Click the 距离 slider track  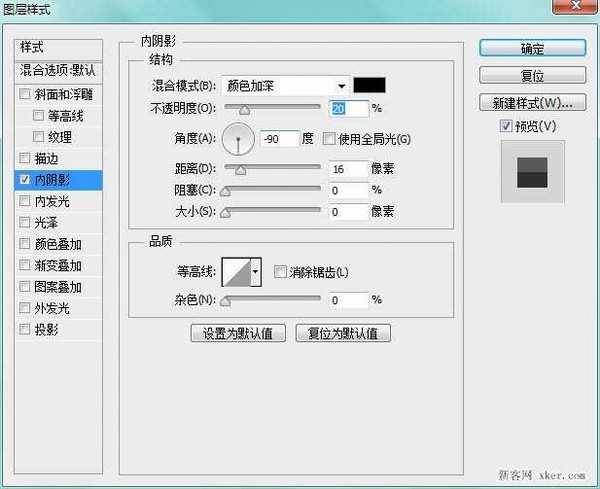tap(272, 167)
